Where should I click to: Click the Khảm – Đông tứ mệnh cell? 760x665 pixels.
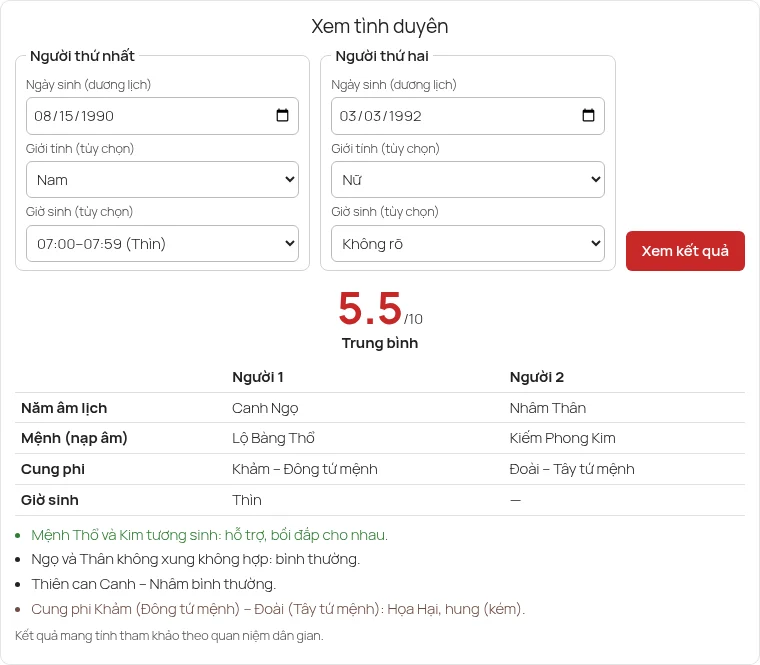[304, 469]
